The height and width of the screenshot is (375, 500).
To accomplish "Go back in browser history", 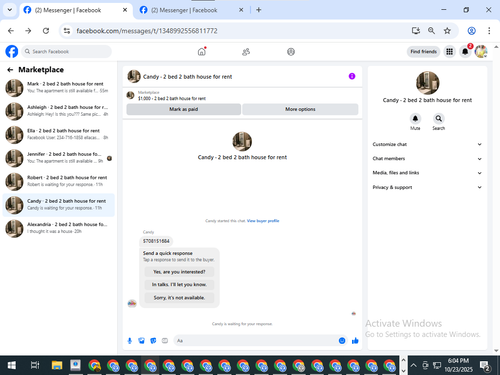I will [x=11, y=31].
